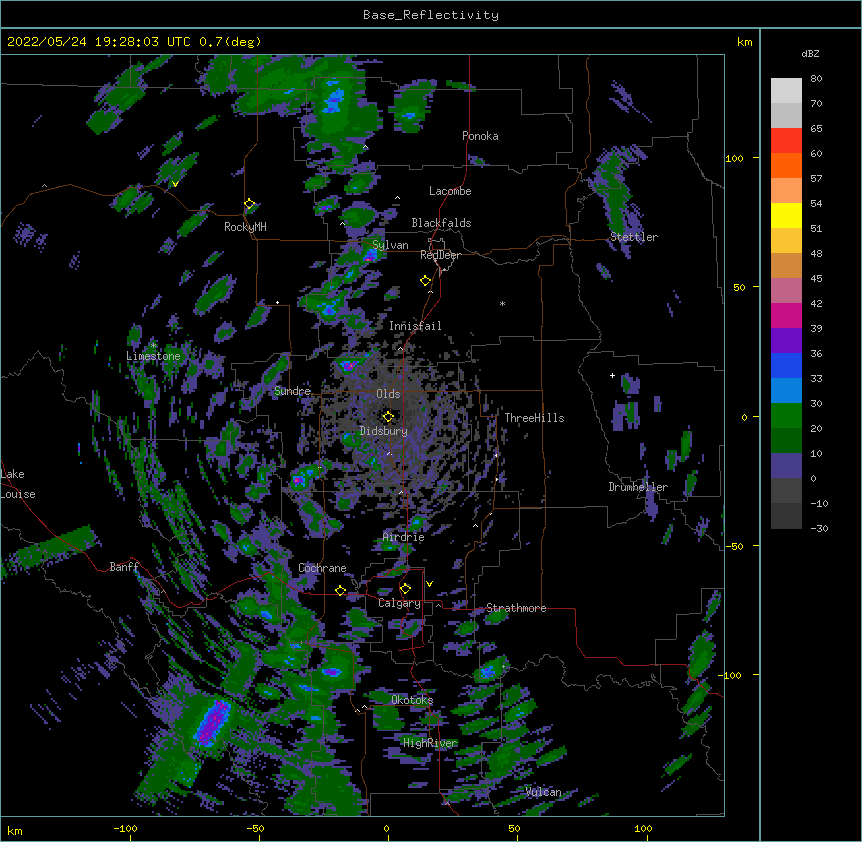Click the 100 tick label on the right axis
Screen dimensions: 862x842
tap(734, 158)
